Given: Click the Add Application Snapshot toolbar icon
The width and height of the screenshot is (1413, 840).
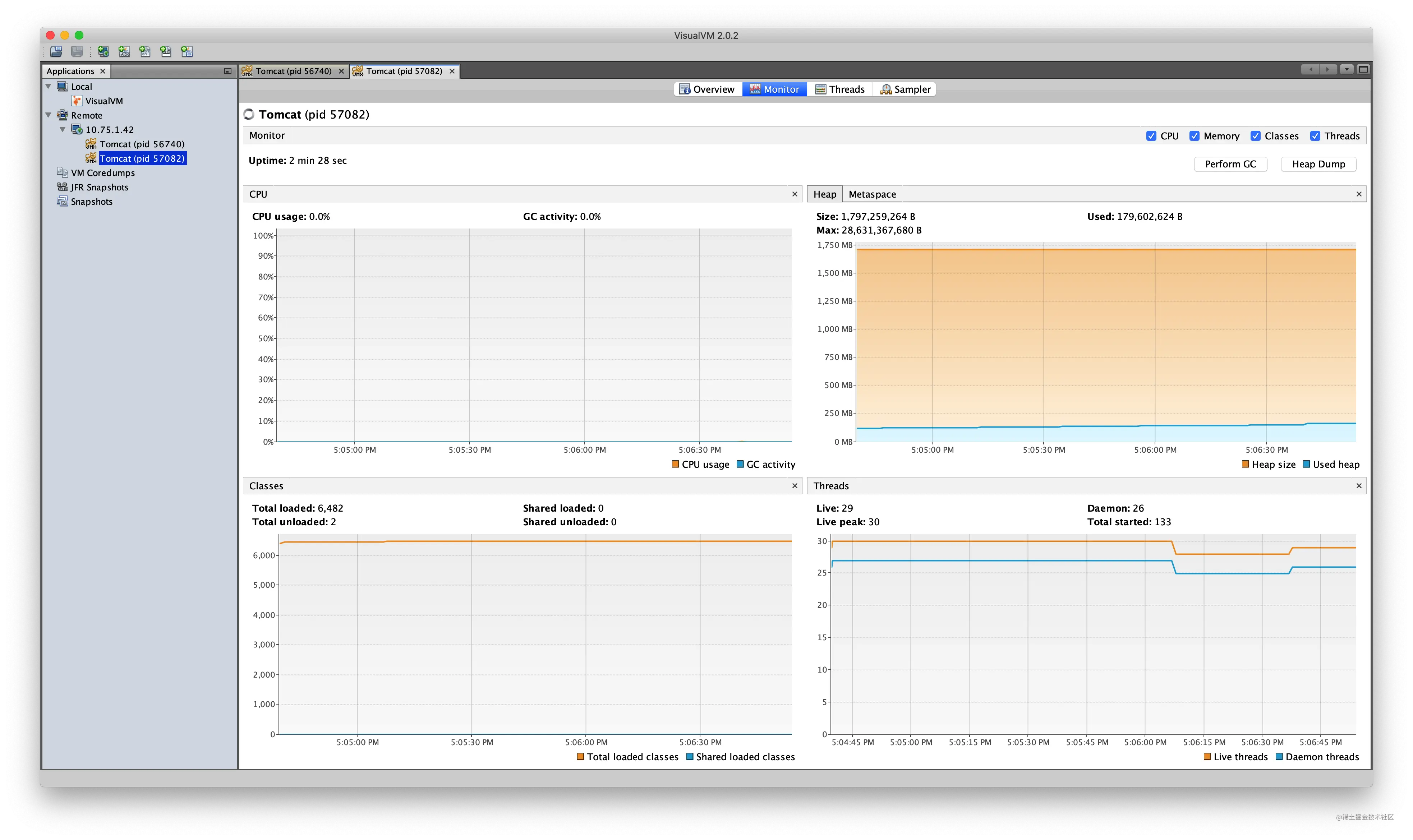Looking at the screenshot, I should 187,51.
